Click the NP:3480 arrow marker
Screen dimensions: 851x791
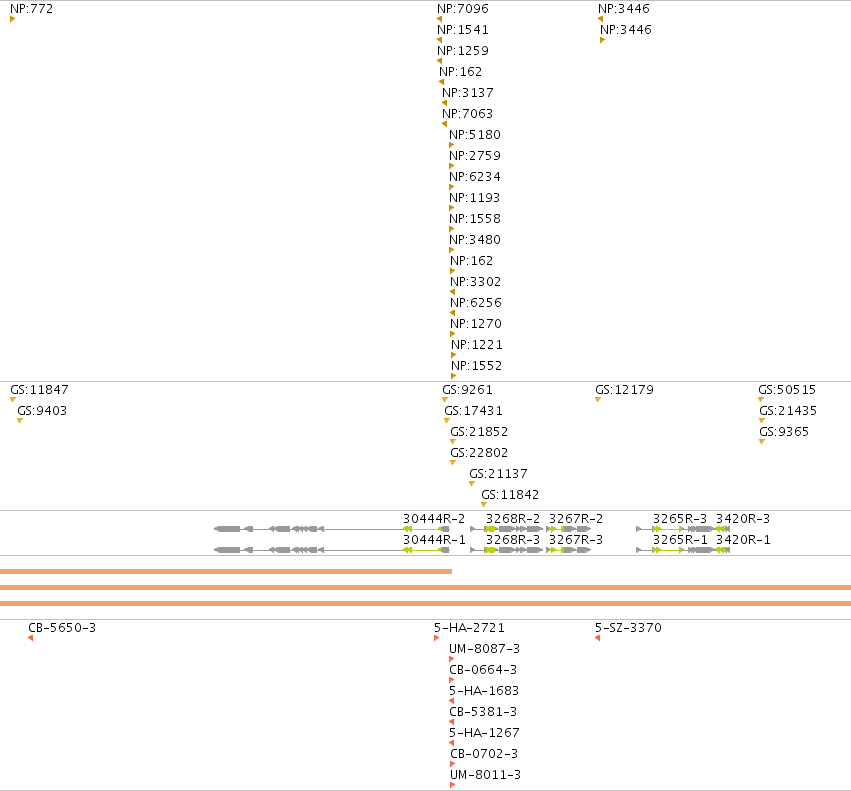click(x=452, y=250)
